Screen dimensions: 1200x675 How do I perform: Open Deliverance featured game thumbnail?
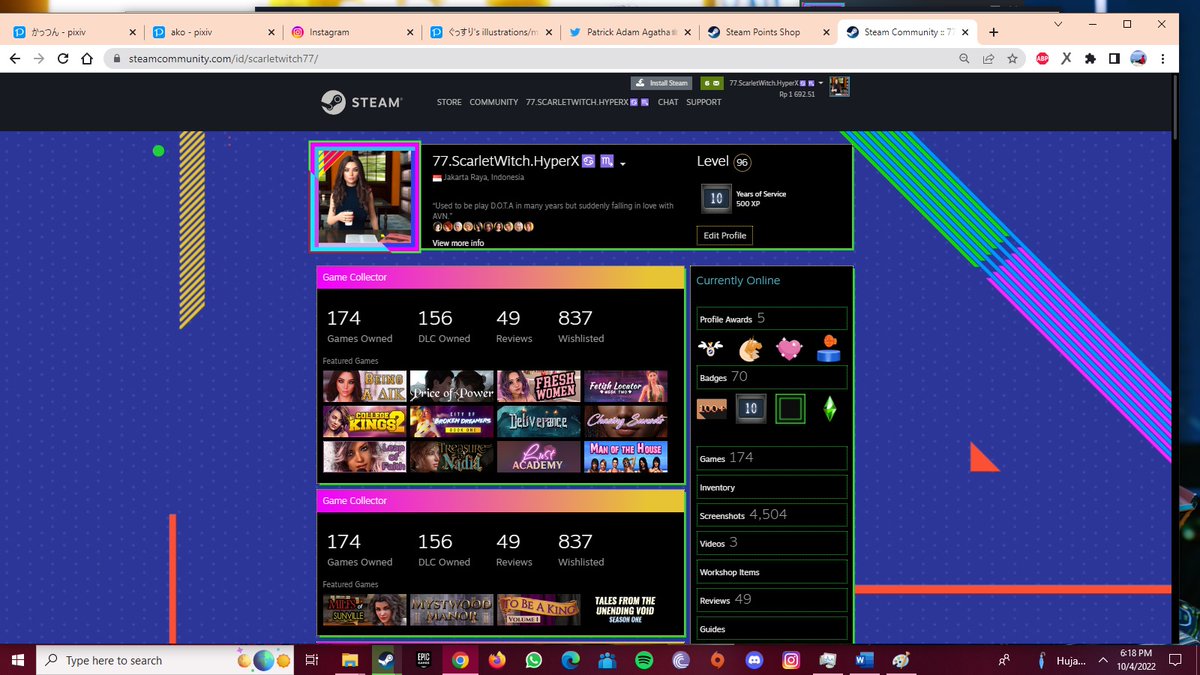[538, 421]
